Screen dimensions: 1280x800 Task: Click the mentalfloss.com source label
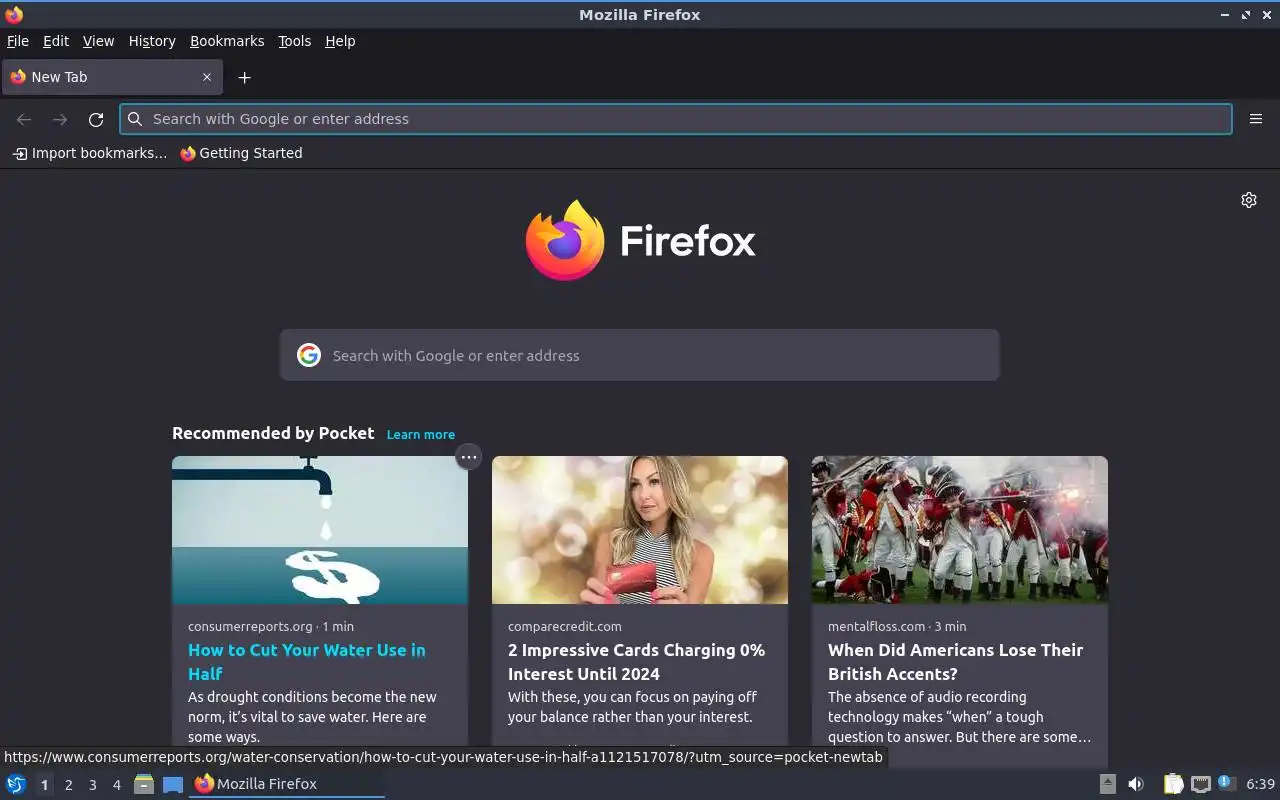pyautogui.click(x=877, y=626)
